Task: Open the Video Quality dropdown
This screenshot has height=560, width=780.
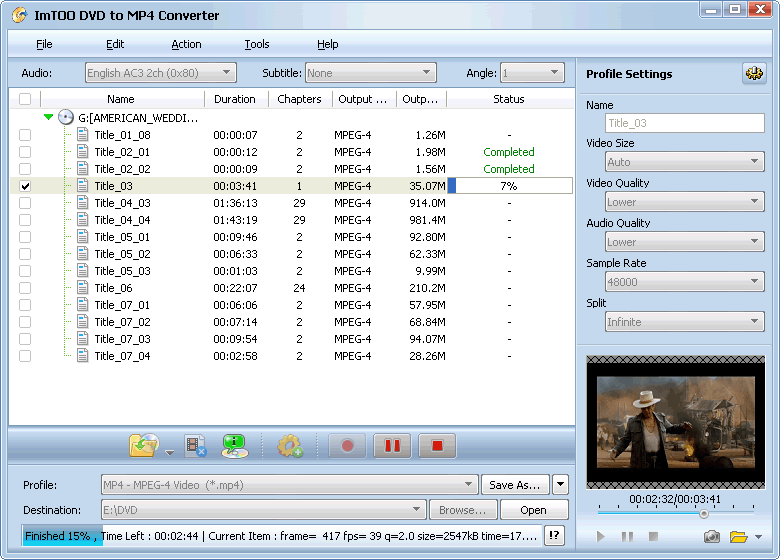Action: pos(684,202)
